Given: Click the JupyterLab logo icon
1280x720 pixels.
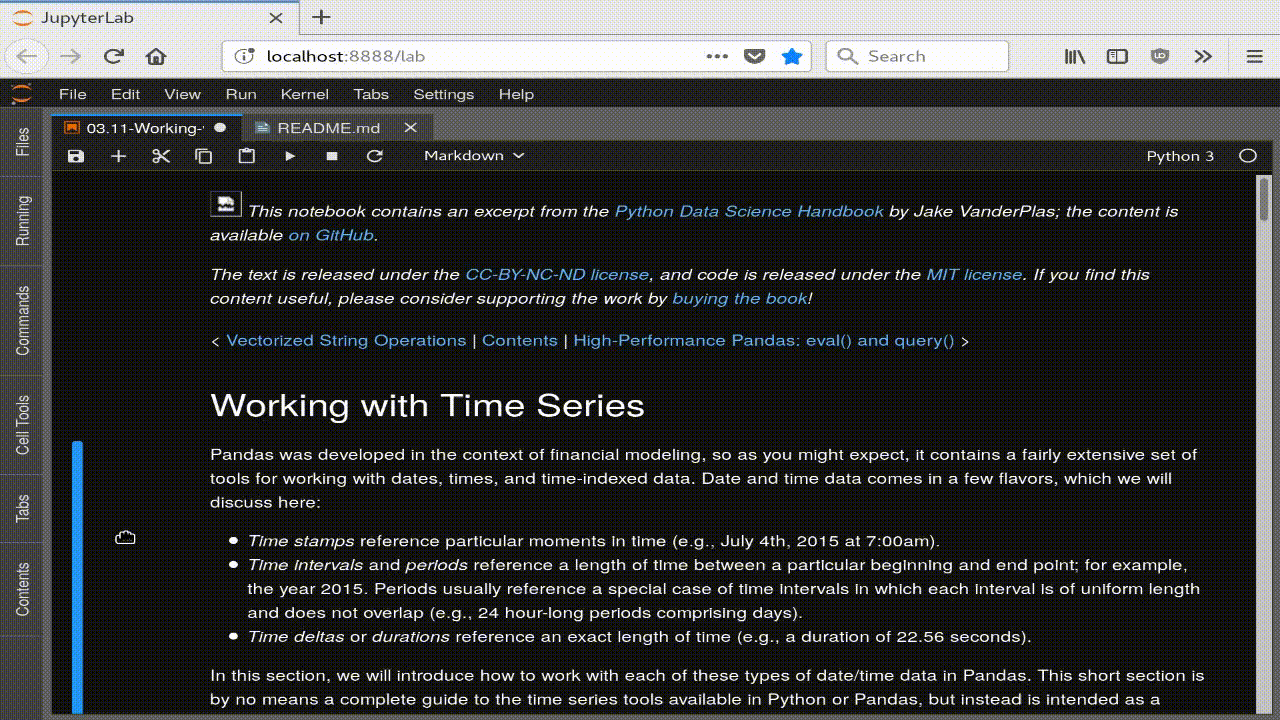Looking at the screenshot, I should pos(21,94).
